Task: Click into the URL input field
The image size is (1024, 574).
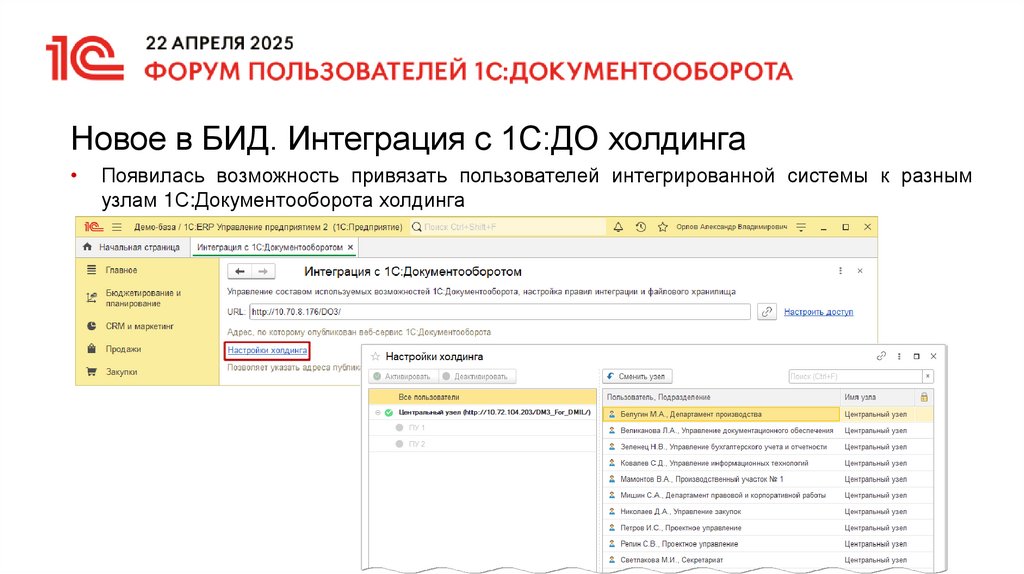Action: (x=500, y=312)
